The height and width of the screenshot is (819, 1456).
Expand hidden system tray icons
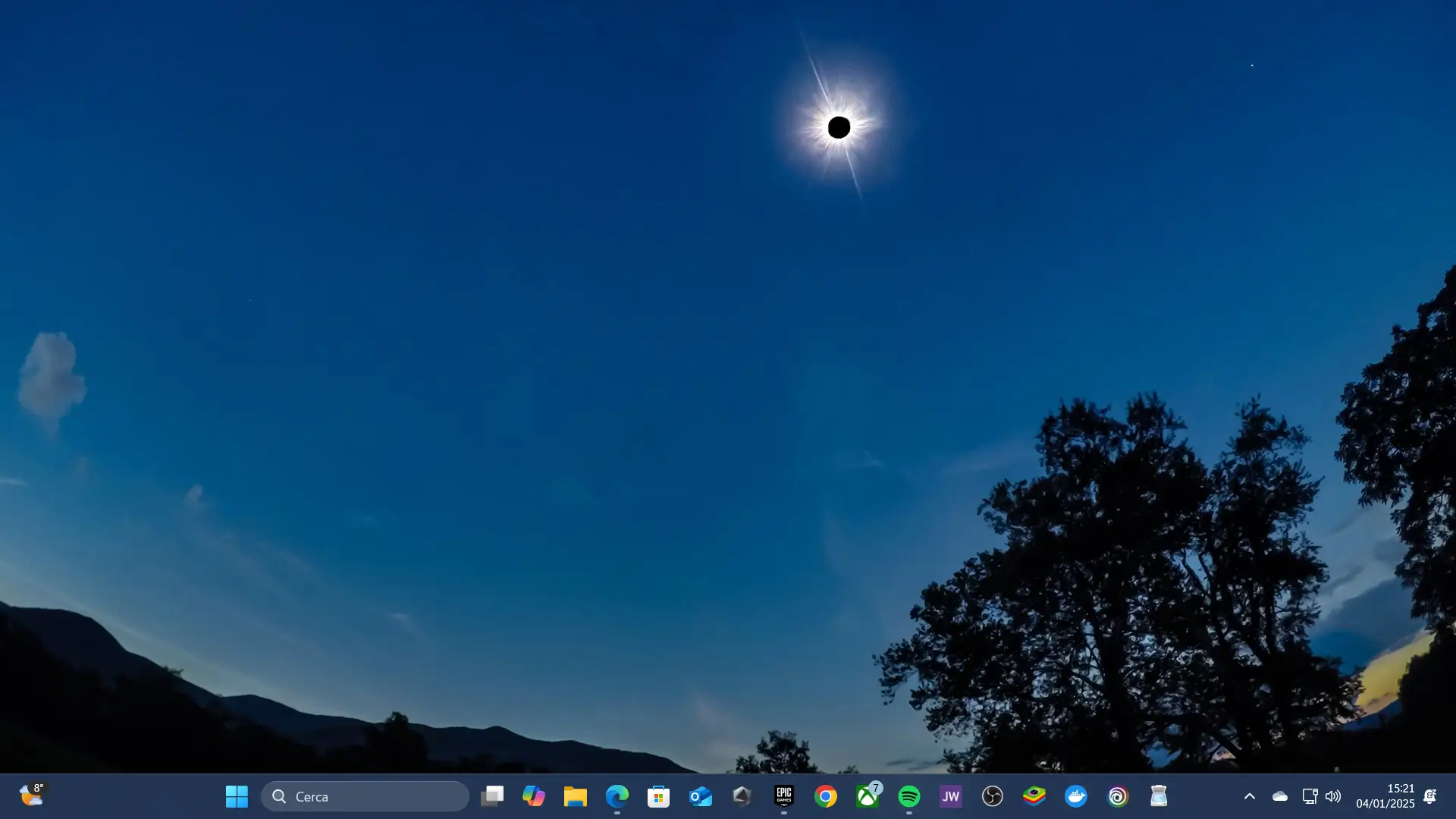pyautogui.click(x=1250, y=796)
